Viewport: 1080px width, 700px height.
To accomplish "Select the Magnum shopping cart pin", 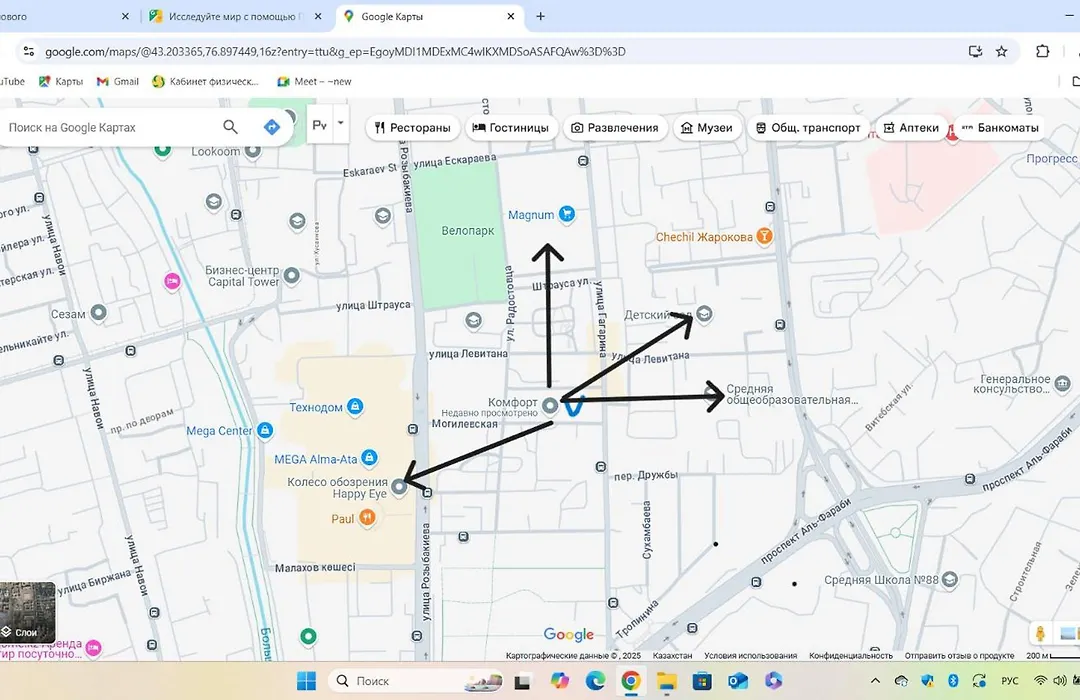I will (x=566, y=214).
